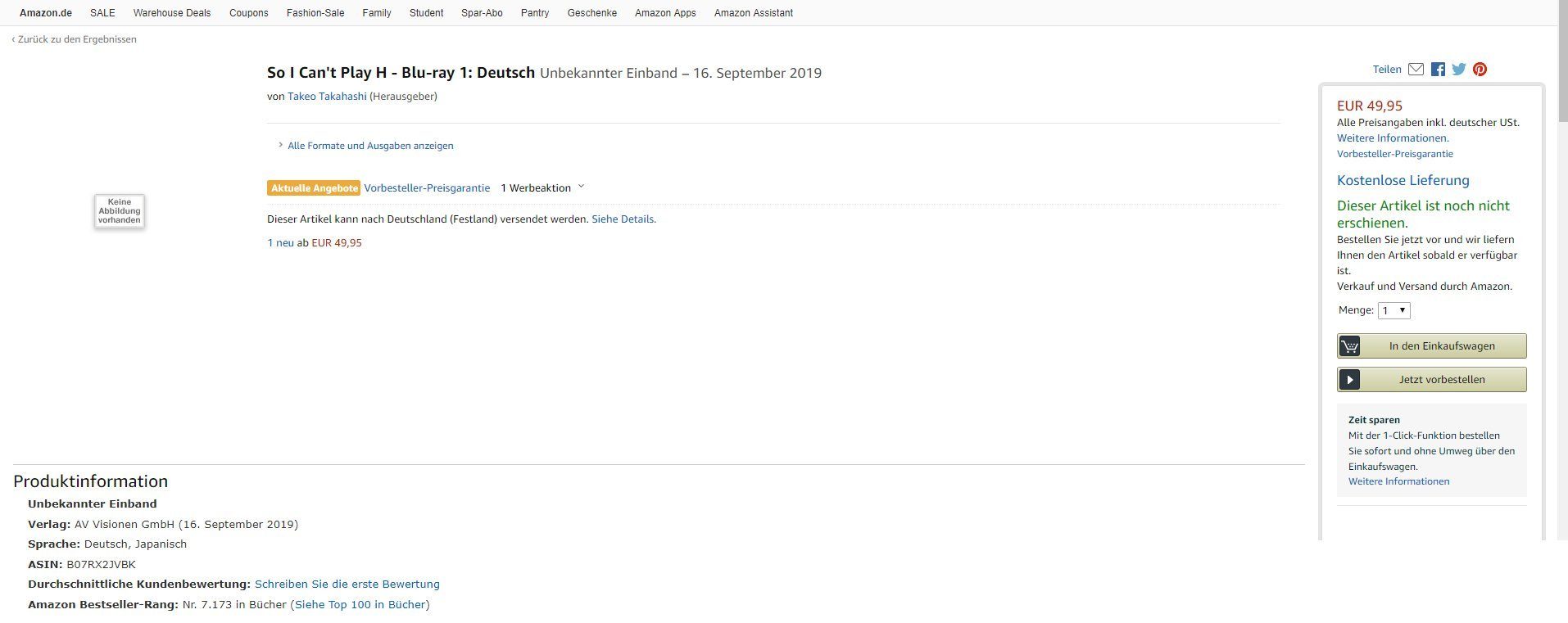Share the product on Facebook
Image resolution: width=1568 pixels, height=623 pixels.
point(1438,70)
